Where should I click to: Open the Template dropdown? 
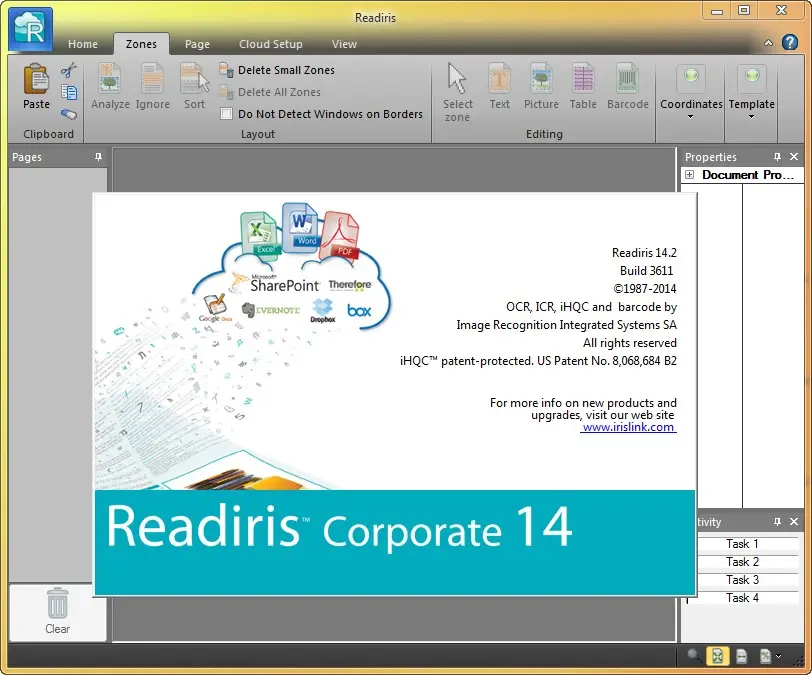(751, 92)
